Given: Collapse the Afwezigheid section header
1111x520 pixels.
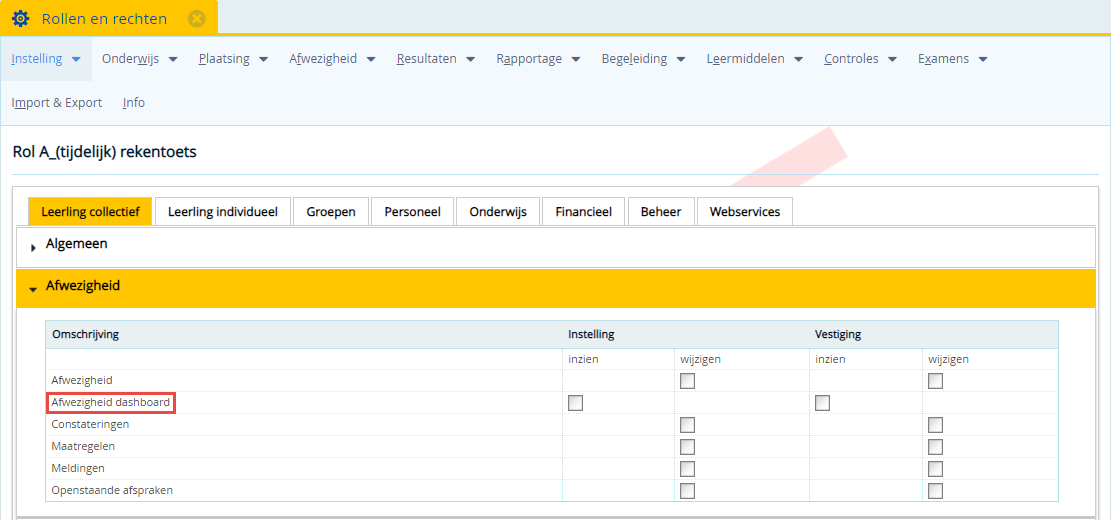Looking at the screenshot, I should [556, 288].
